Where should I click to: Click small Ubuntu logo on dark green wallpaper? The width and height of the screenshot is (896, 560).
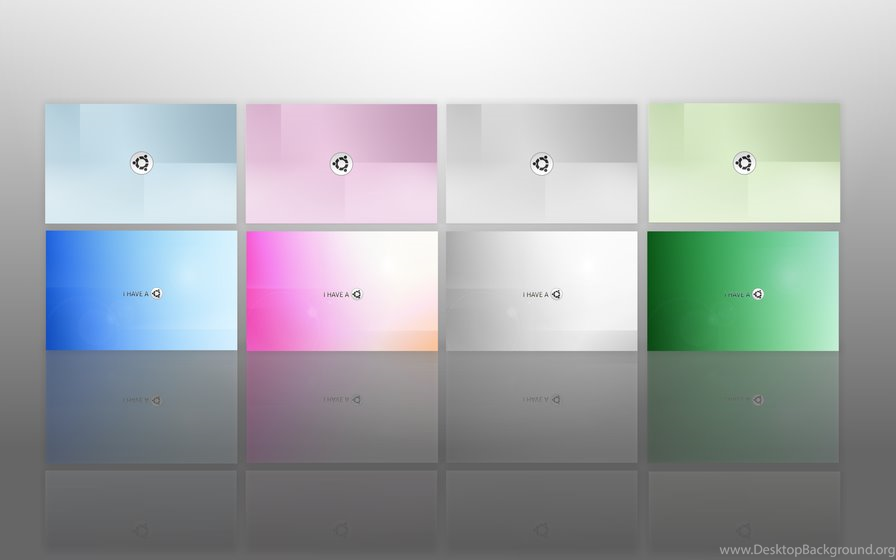coord(758,294)
